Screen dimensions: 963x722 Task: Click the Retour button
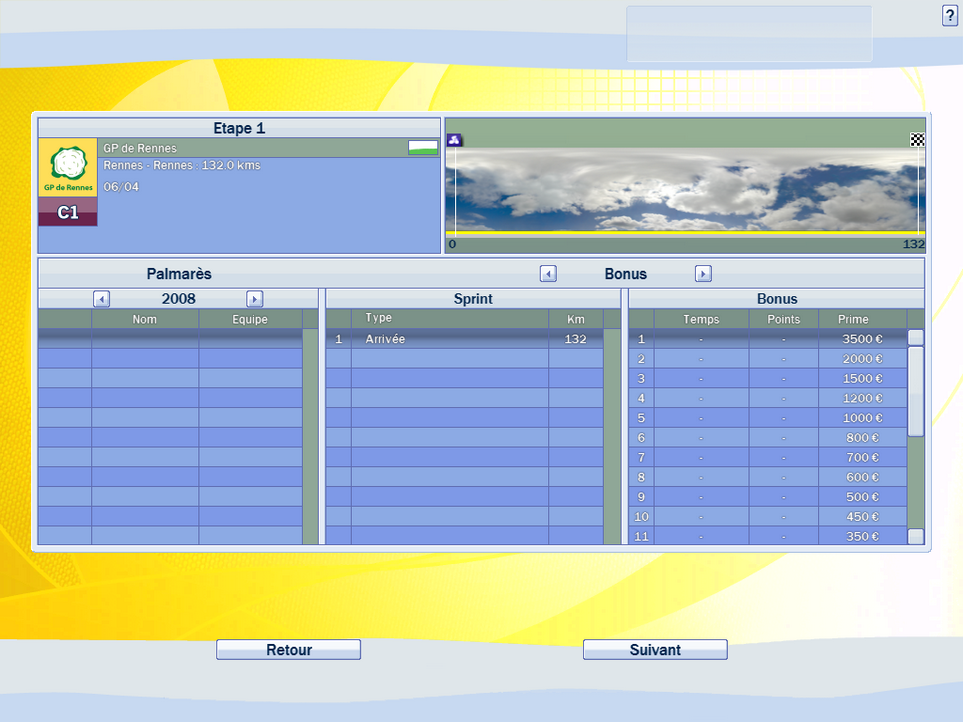(x=289, y=650)
